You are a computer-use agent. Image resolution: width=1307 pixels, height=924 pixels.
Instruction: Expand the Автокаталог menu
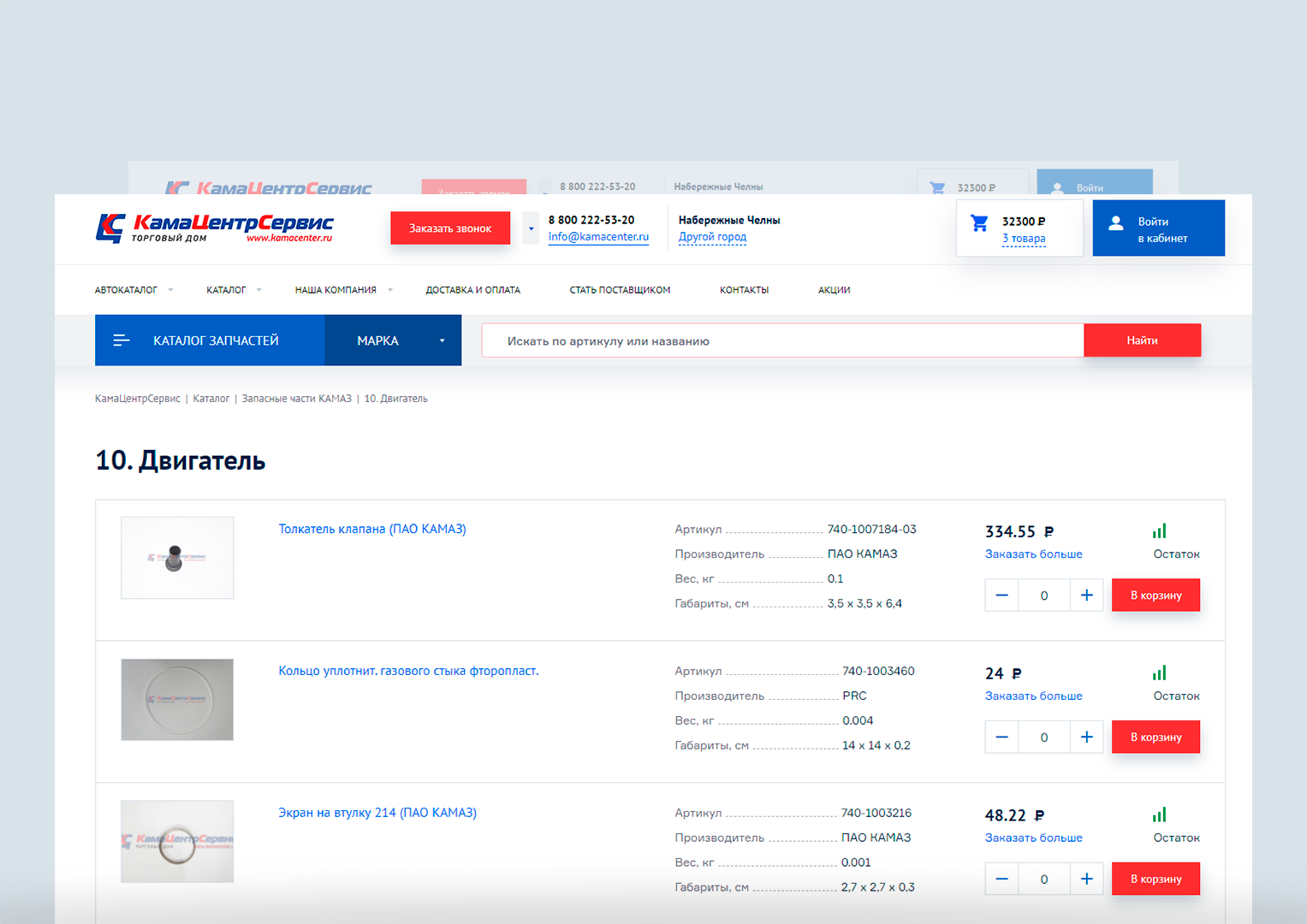click(x=134, y=290)
